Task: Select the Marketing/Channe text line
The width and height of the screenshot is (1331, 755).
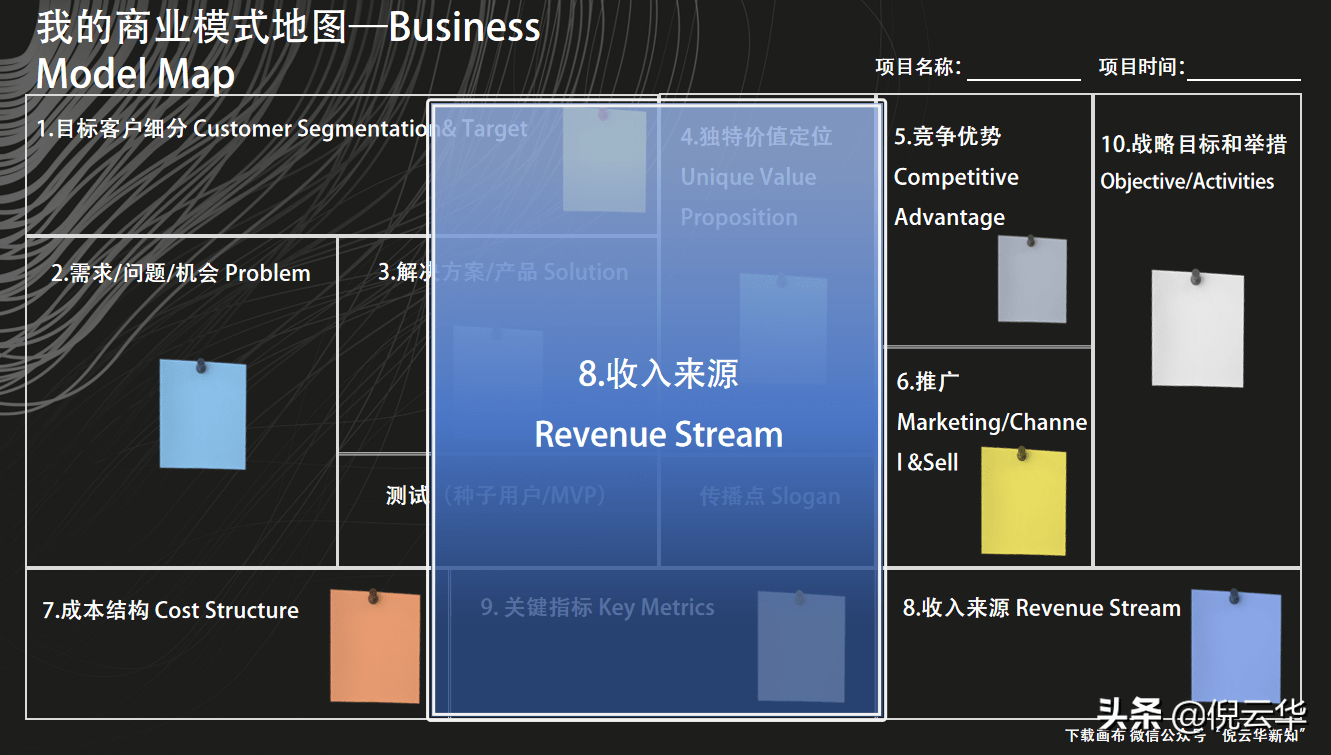Action: pos(992,422)
